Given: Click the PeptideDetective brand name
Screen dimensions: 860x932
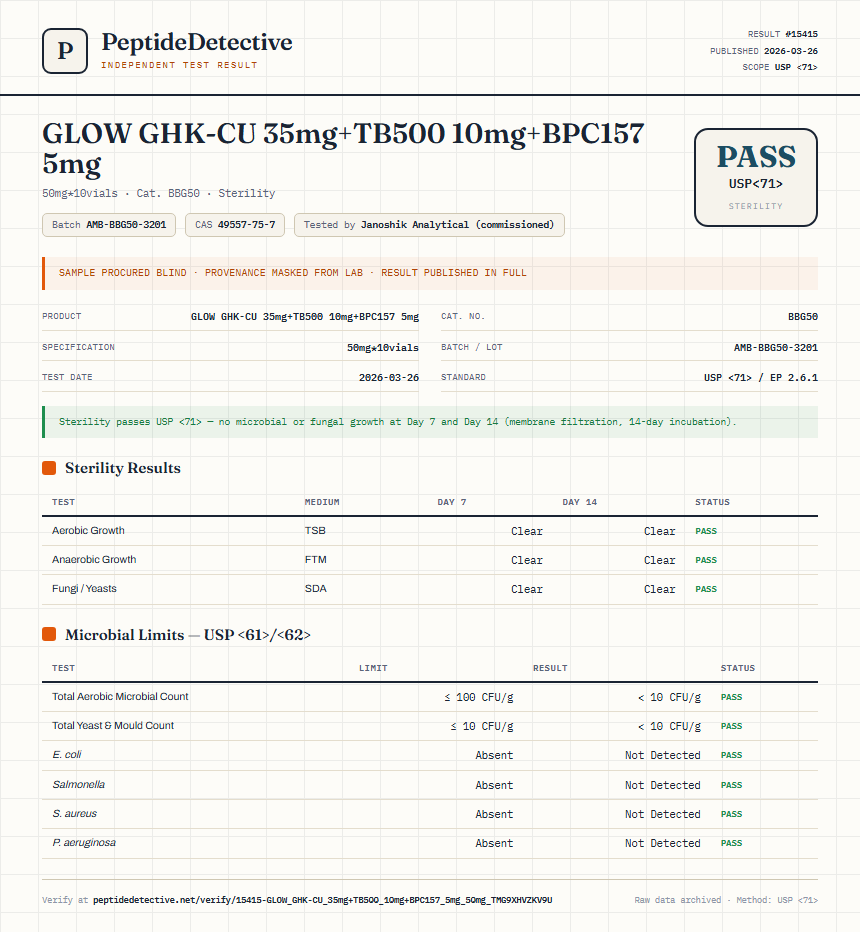Looking at the screenshot, I should coord(197,42).
